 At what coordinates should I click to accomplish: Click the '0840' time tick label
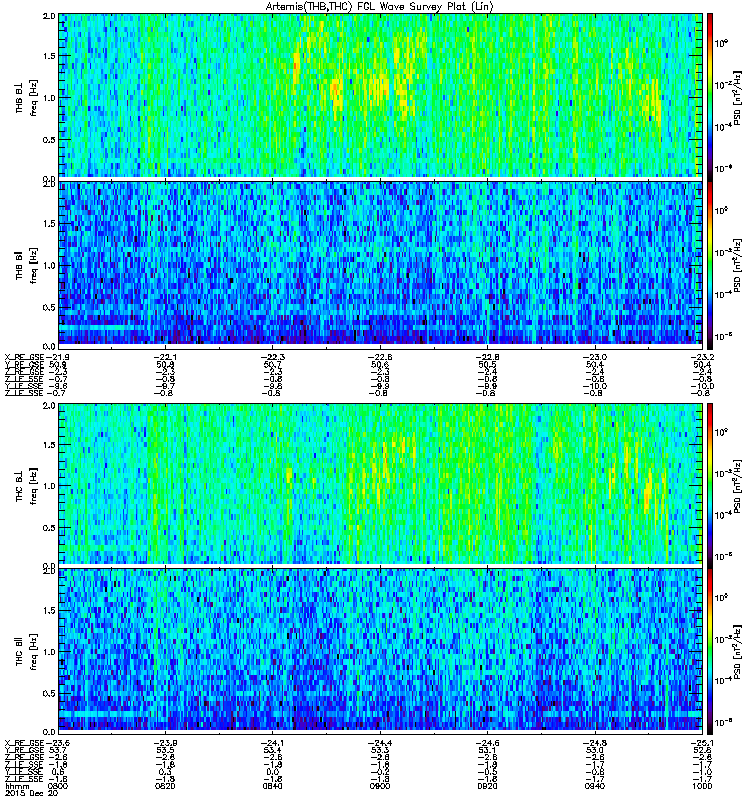coord(272,786)
